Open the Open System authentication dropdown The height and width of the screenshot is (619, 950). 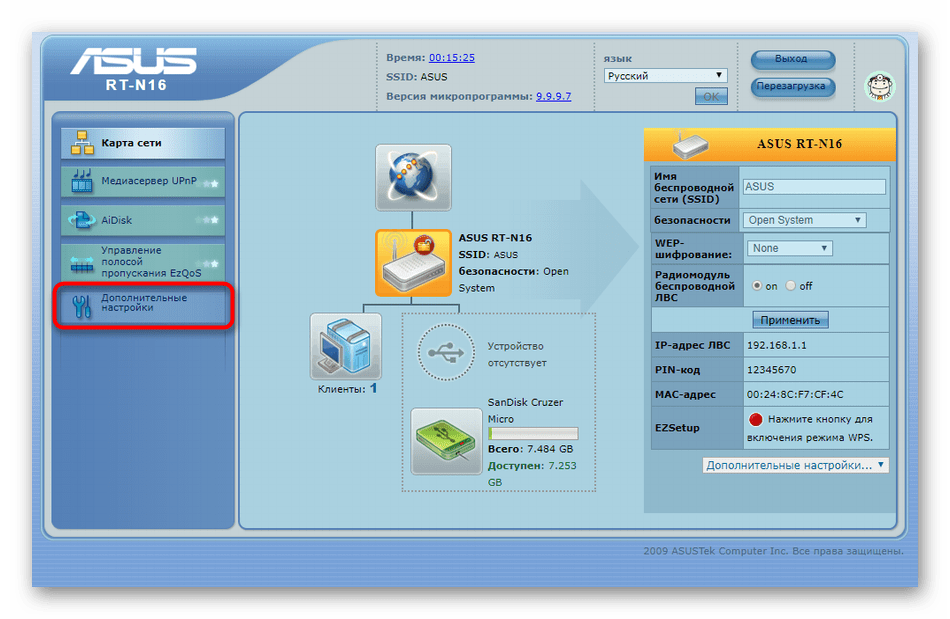tap(805, 220)
